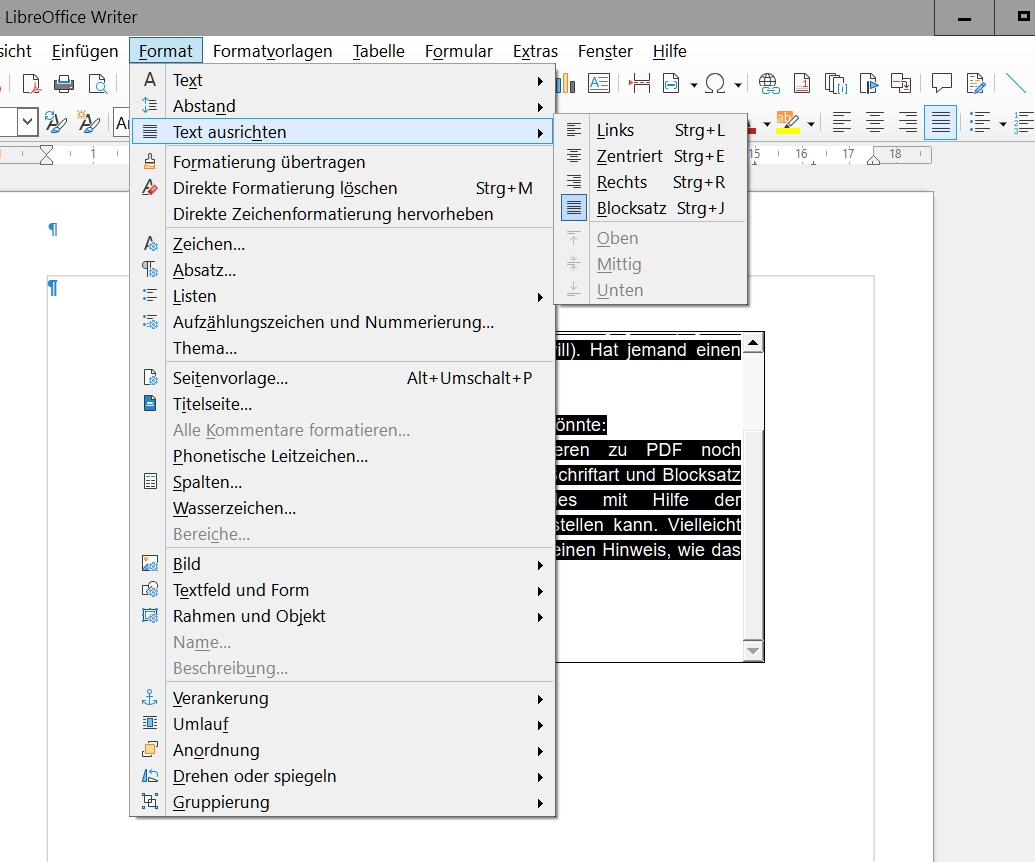Screen dimensions: 1035x862
Task: Select Links alignment in submenu
Action: point(650,131)
